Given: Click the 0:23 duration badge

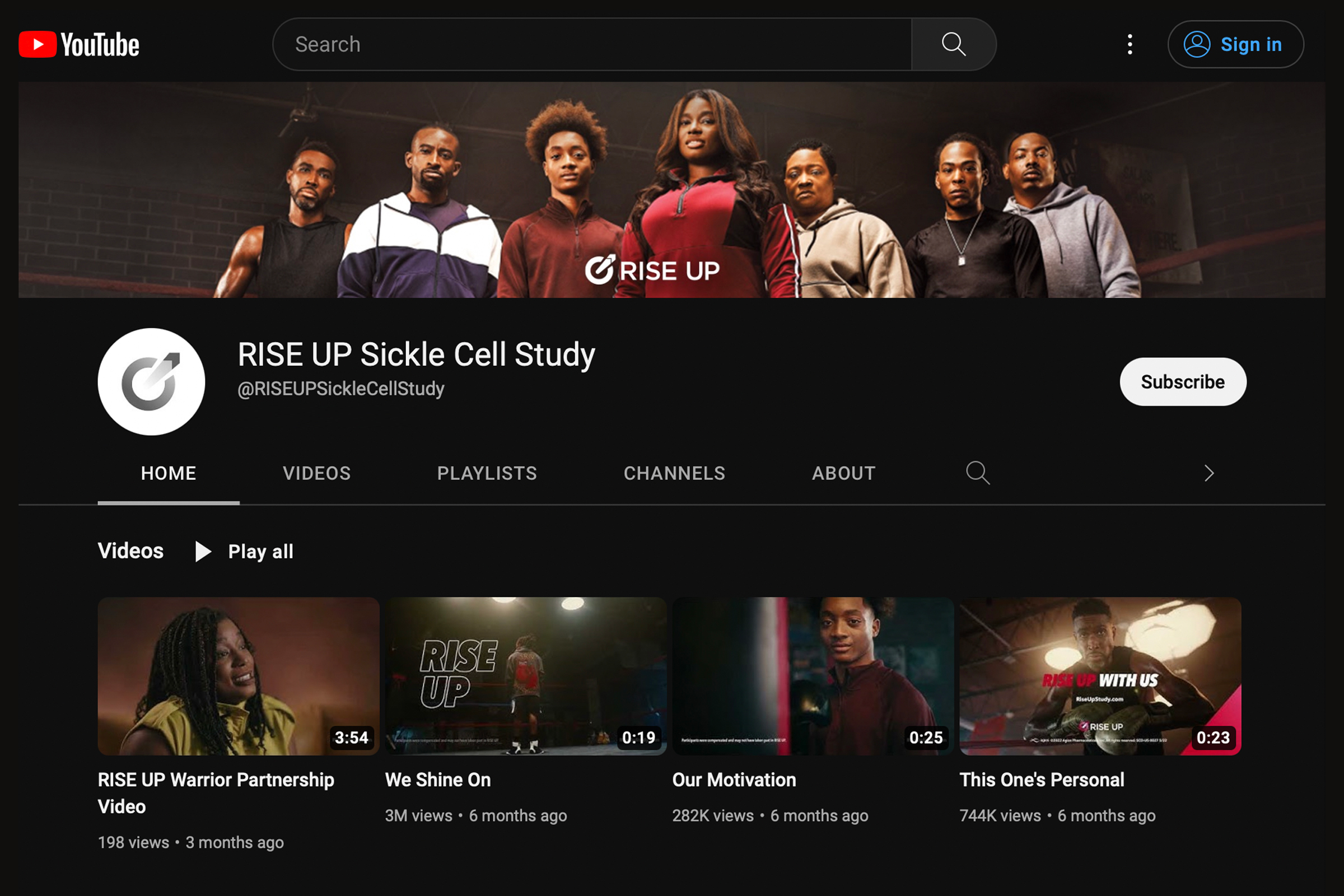Looking at the screenshot, I should 1214,738.
